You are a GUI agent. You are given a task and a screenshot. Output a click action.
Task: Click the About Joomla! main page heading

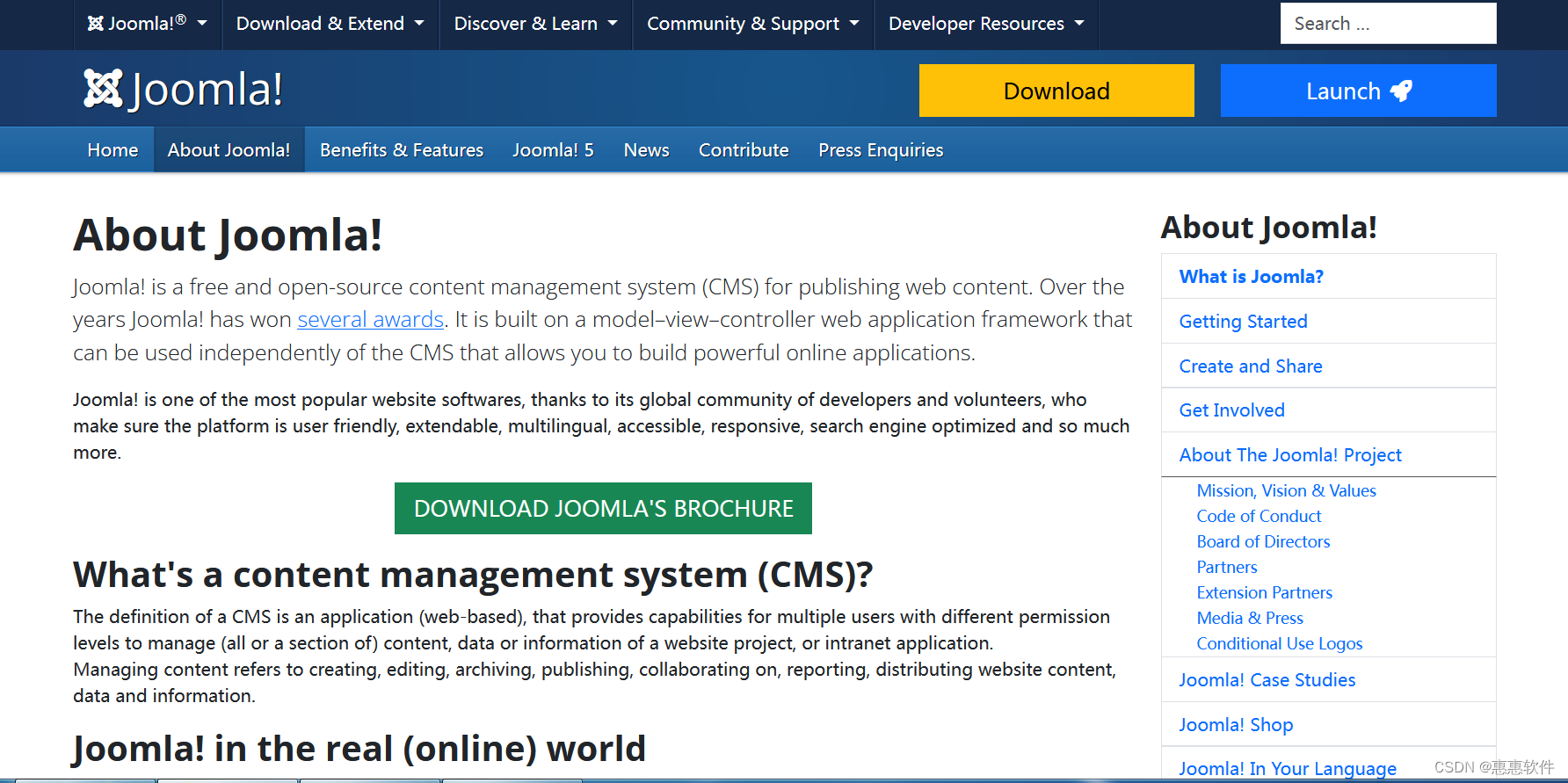click(228, 236)
